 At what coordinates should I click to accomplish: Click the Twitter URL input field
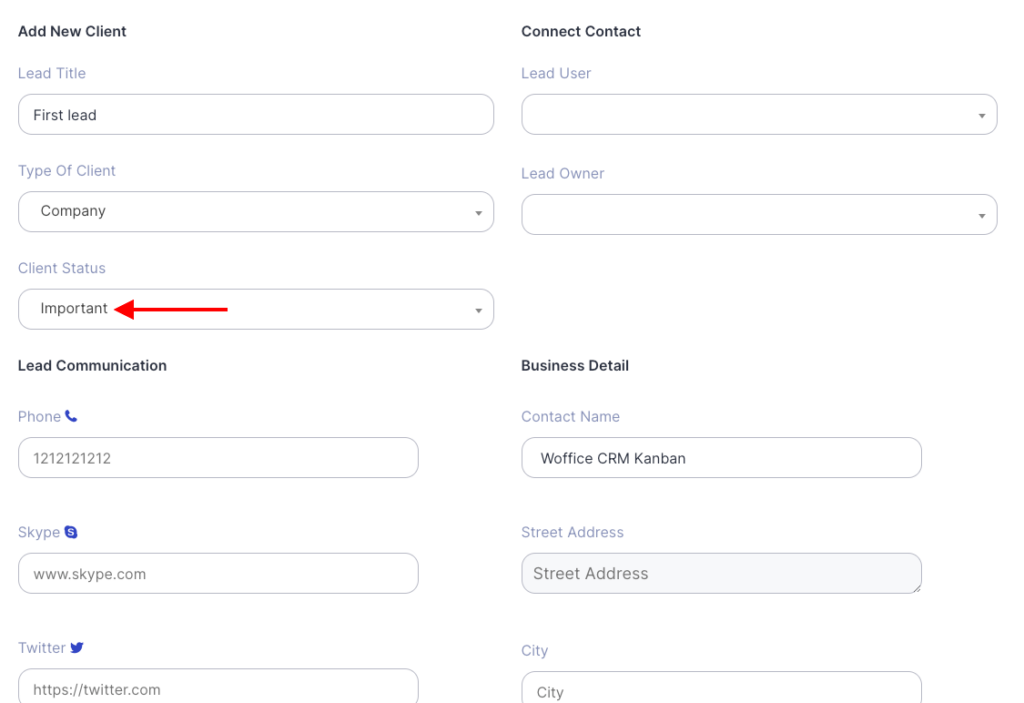pyautogui.click(x=218, y=688)
